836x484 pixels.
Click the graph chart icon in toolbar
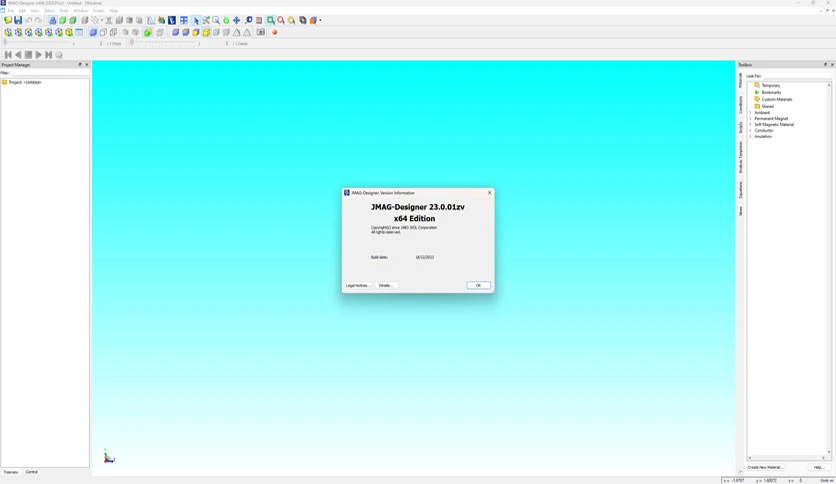click(x=151, y=20)
